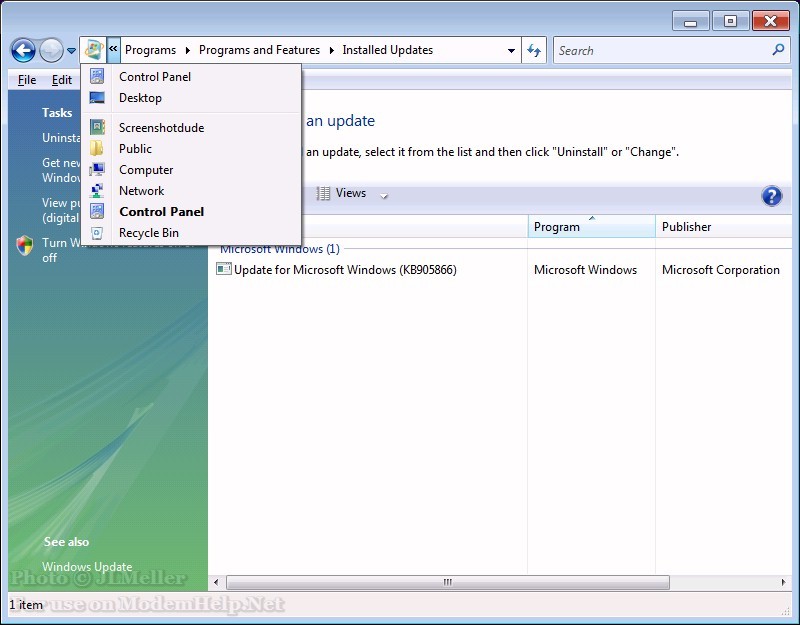
Task: Open the Views dropdown arrow
Action: [x=384, y=195]
